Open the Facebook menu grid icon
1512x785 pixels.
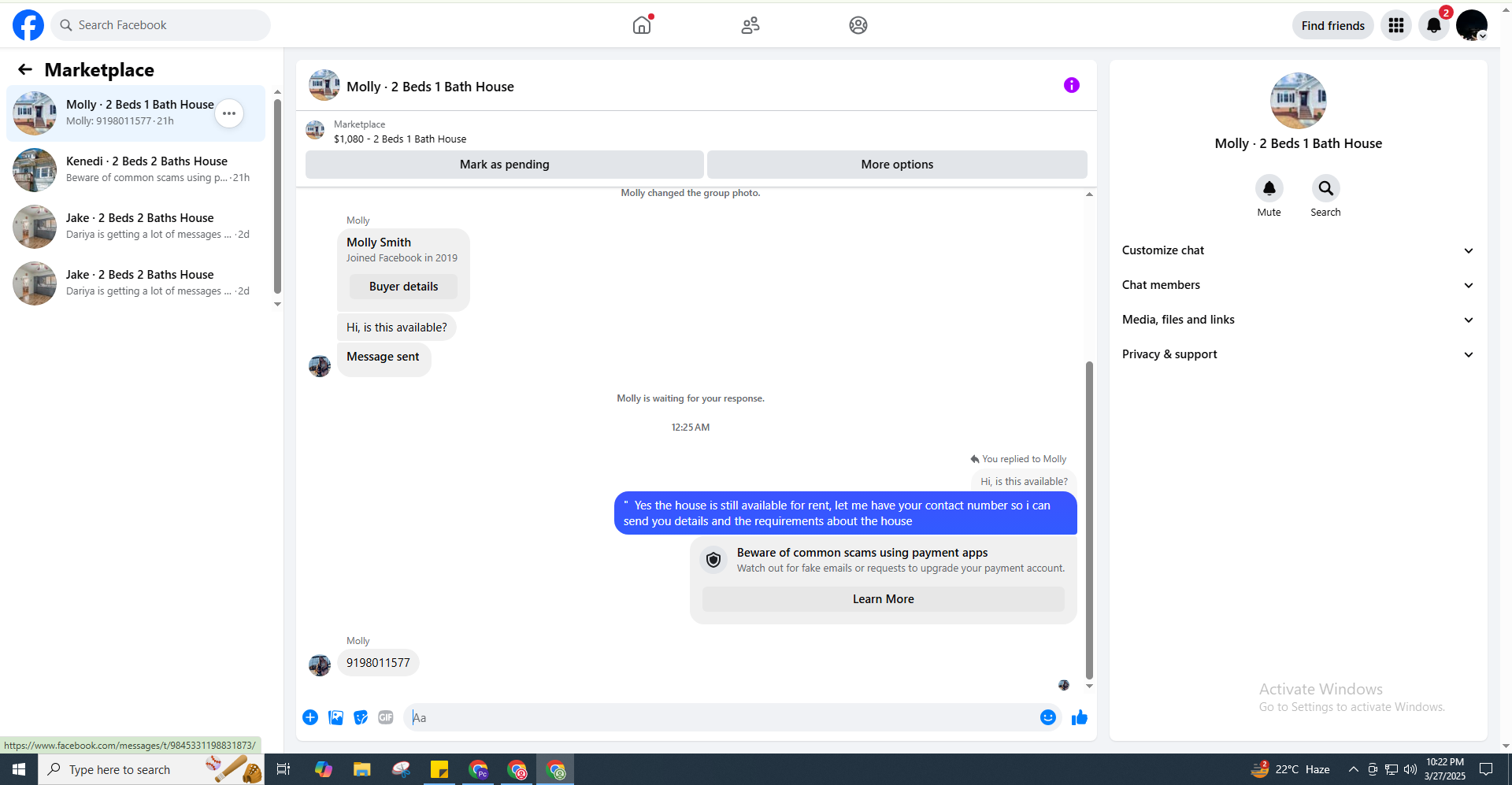point(1396,25)
